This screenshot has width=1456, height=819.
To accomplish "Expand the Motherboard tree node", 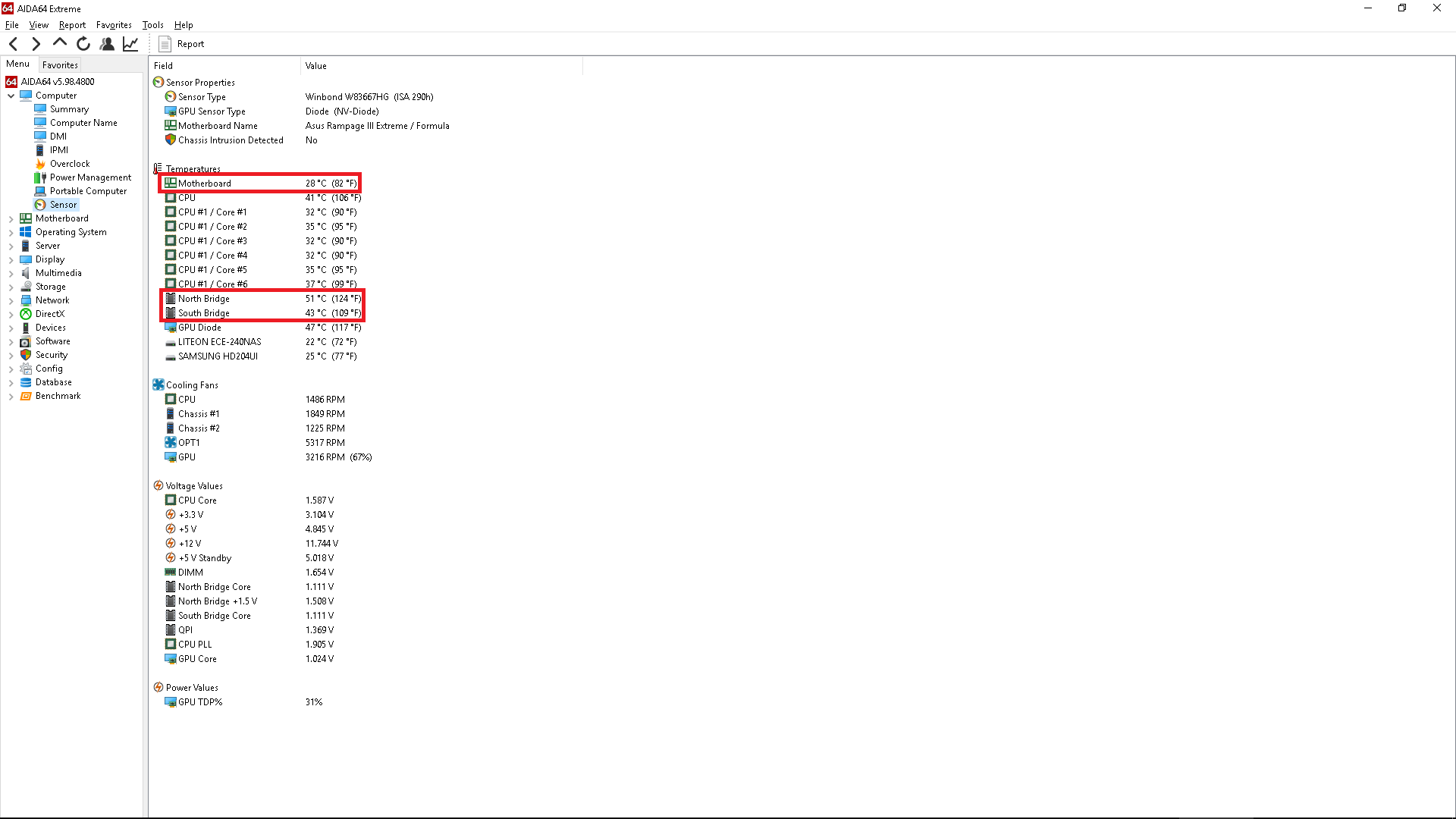I will click(x=11, y=218).
